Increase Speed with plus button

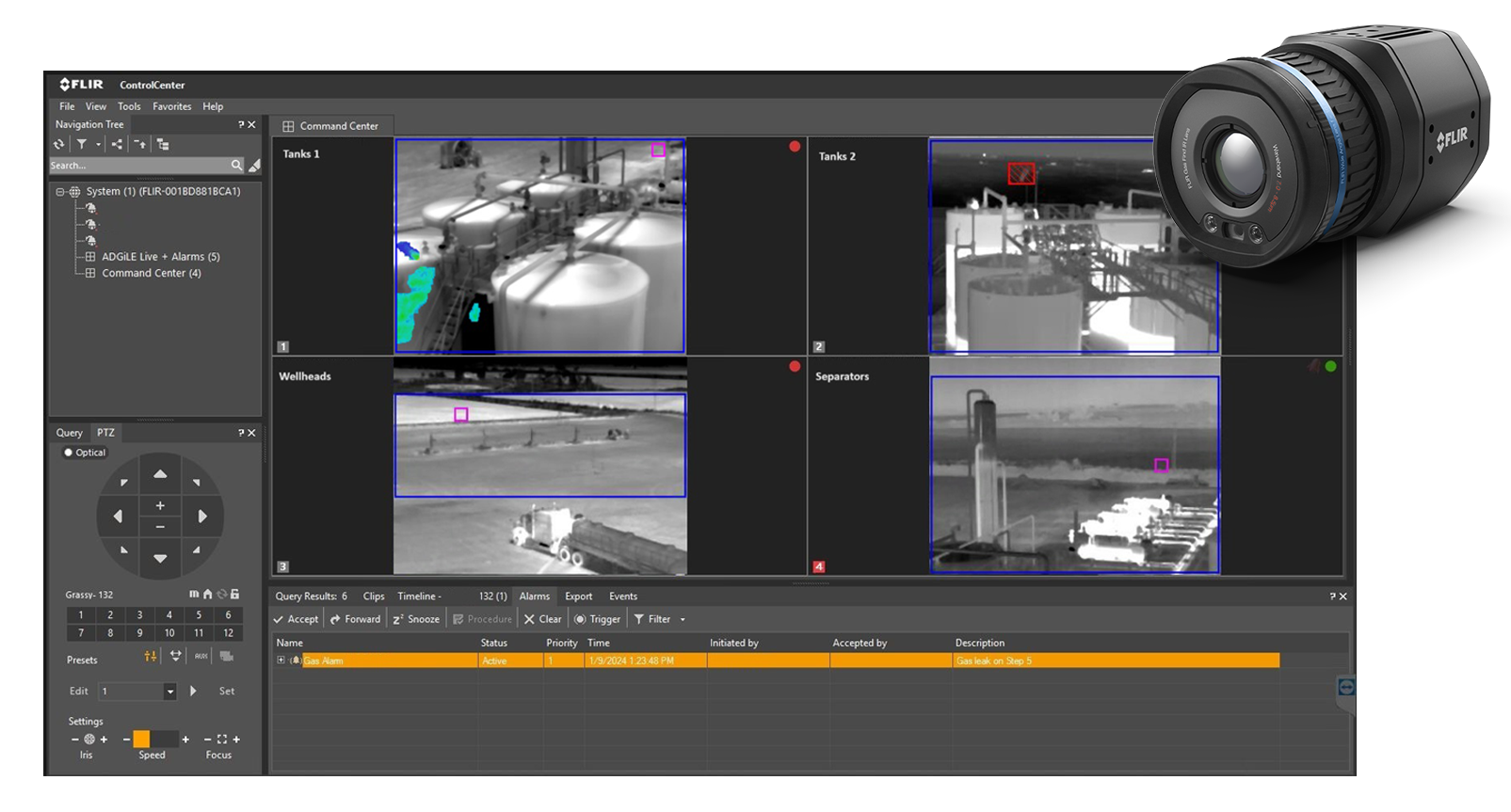tap(185, 740)
